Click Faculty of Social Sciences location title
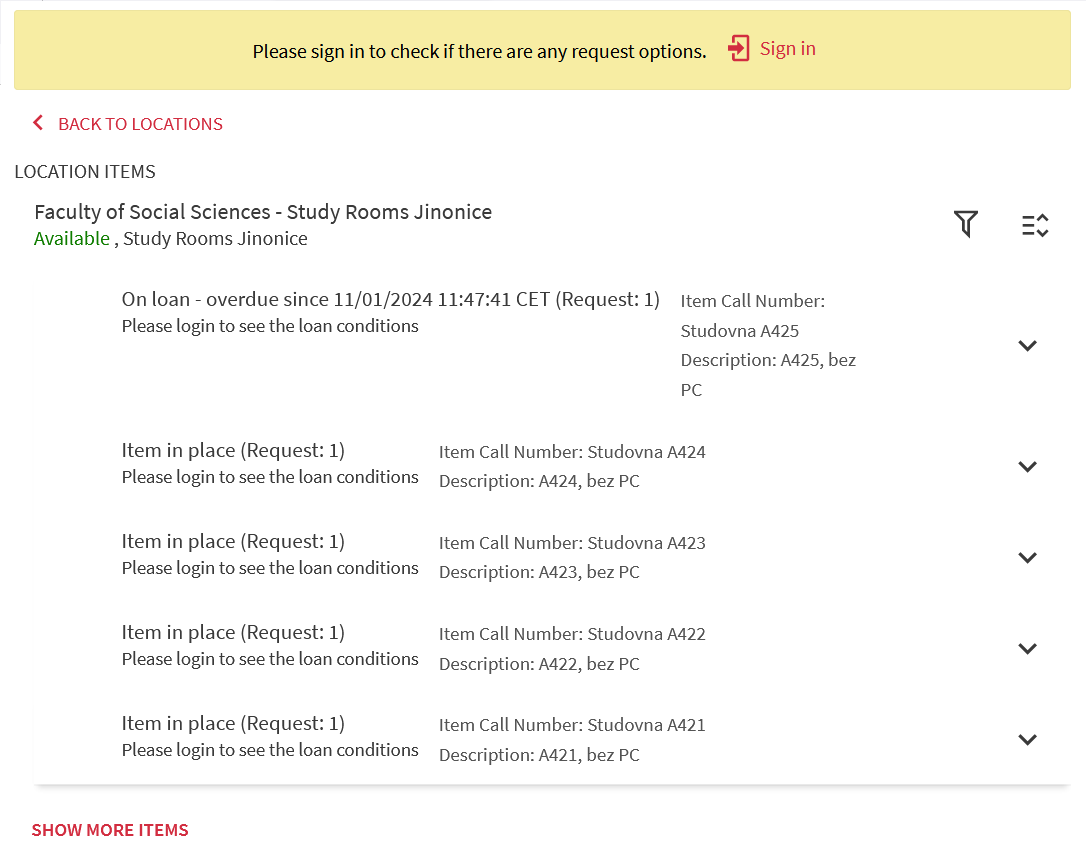 point(263,212)
